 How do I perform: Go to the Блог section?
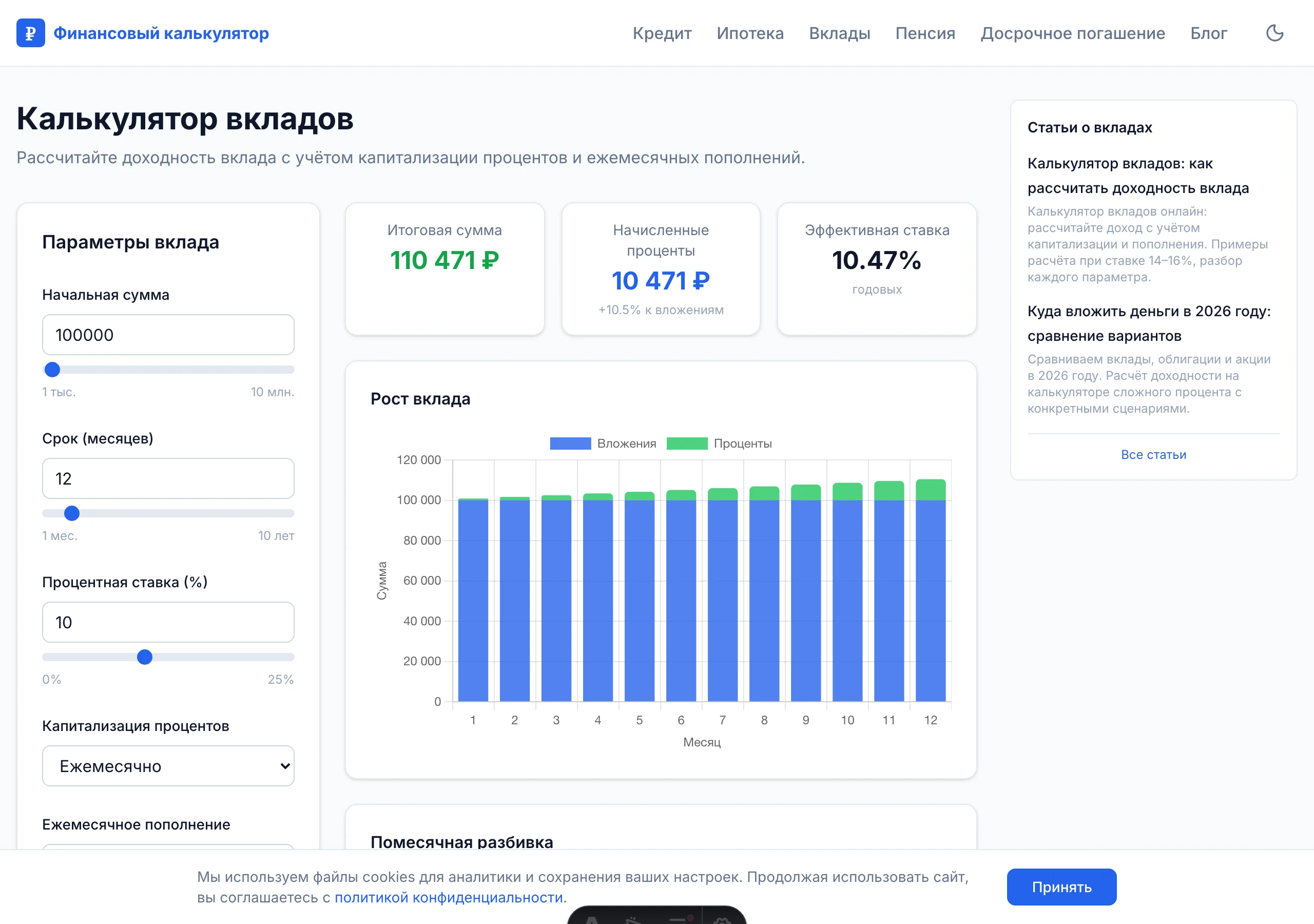(x=1208, y=33)
